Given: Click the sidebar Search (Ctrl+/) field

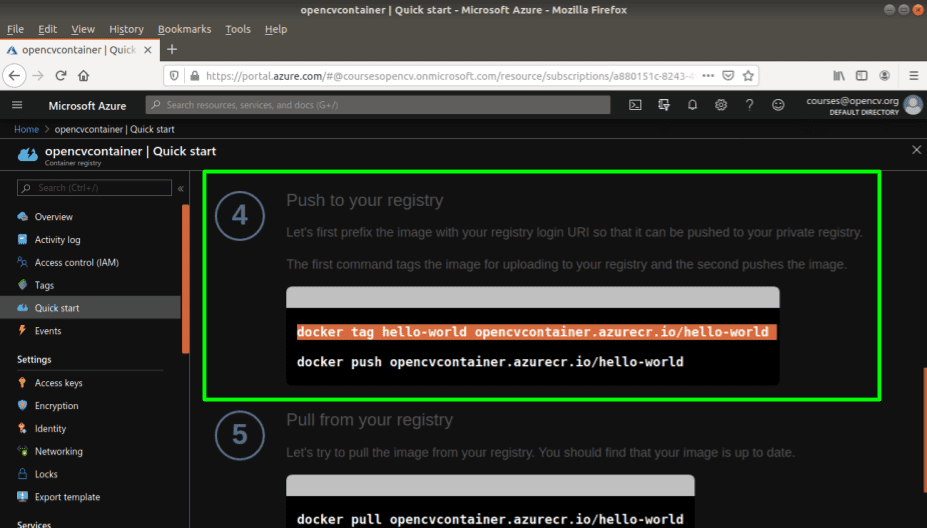Looking at the screenshot, I should pyautogui.click(x=95, y=188).
